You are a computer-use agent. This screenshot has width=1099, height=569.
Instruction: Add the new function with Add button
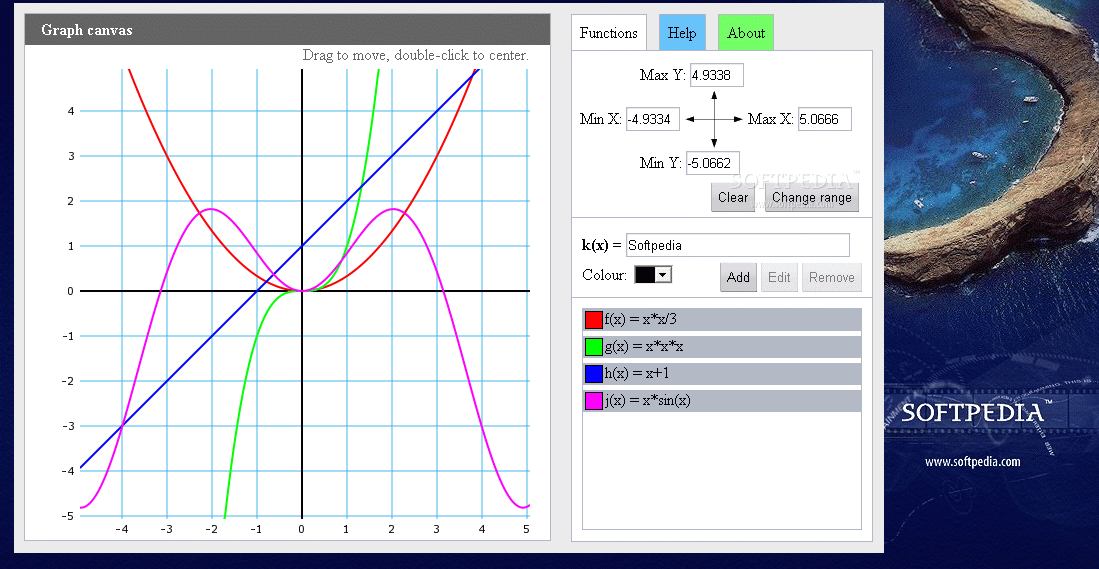(738, 277)
